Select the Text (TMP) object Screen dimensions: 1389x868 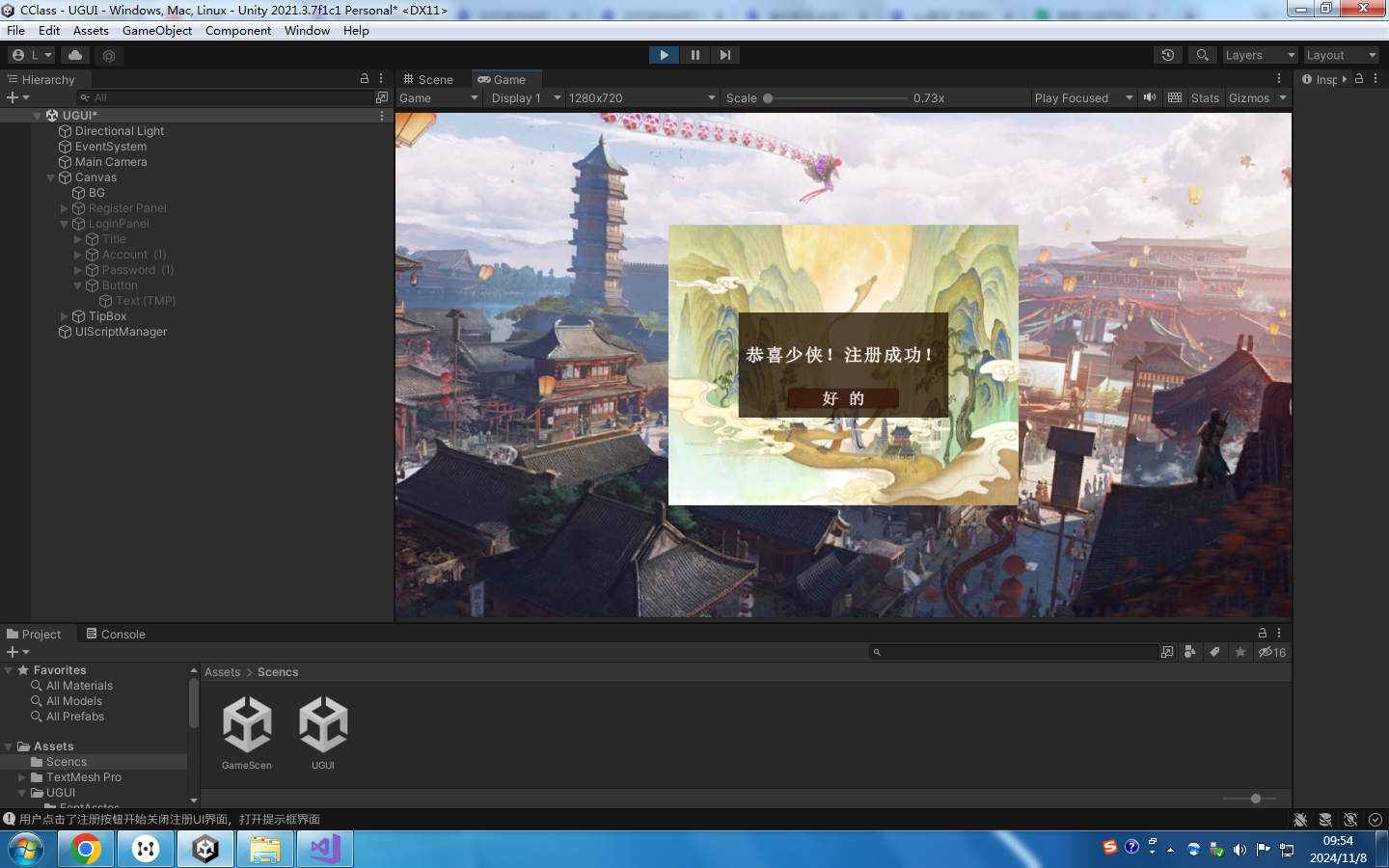pyautogui.click(x=146, y=301)
